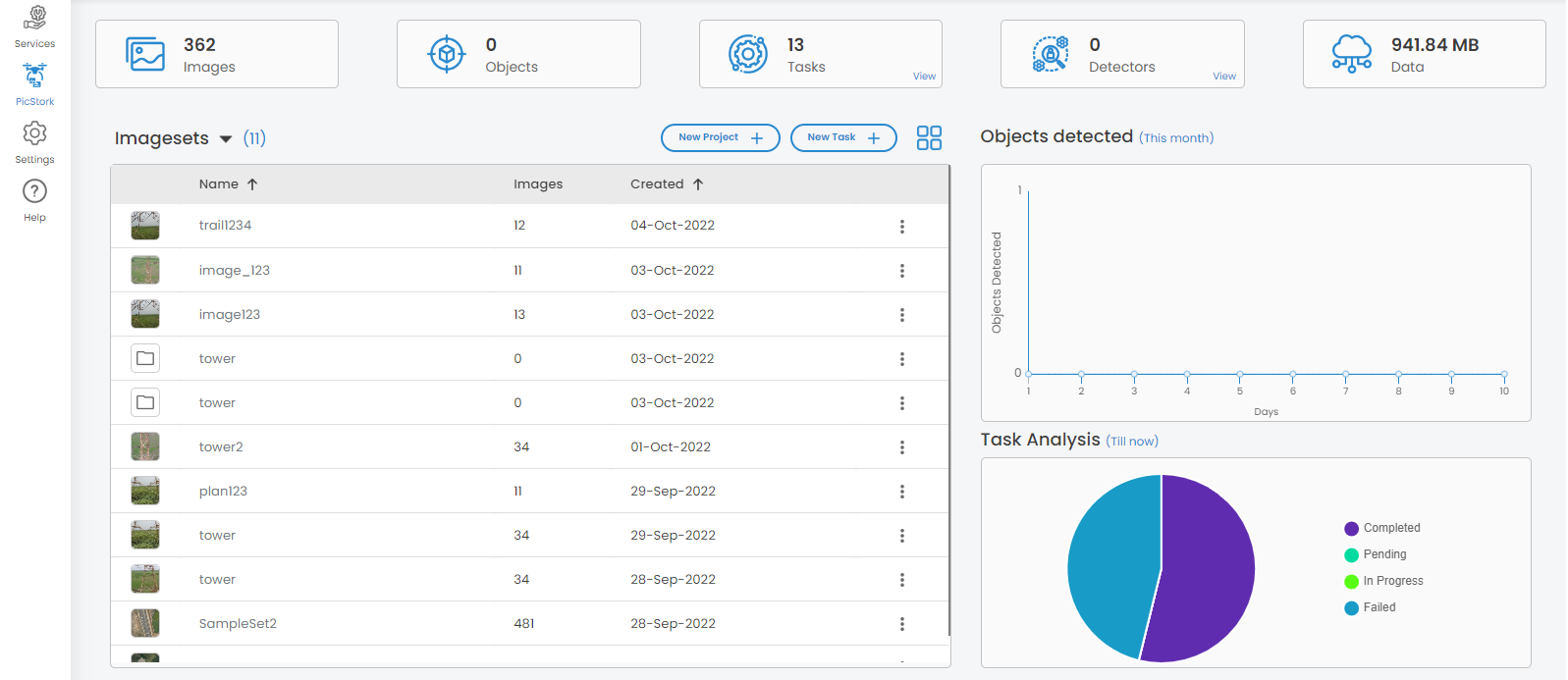Click the Images card picture icon
Screen dimensions: 1568x680
145,54
